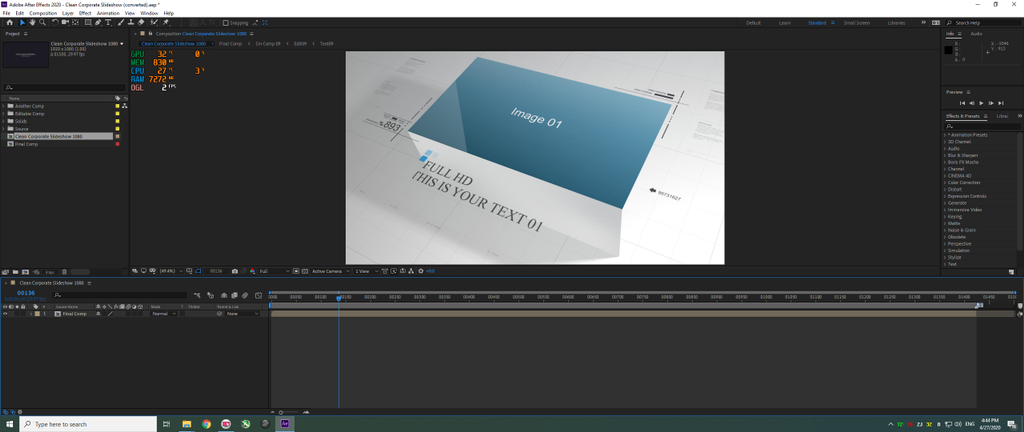Toggle the Snapping checkbox
Viewport: 1024px width, 432px height.
226,22
